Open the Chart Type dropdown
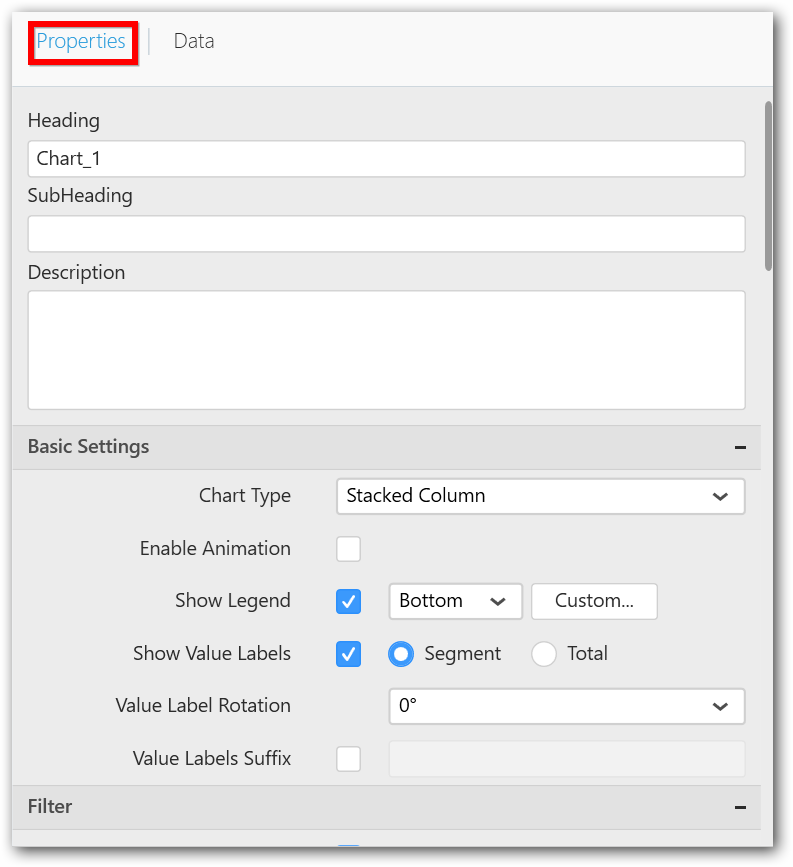Screen dimensions: 793x867 540,496
